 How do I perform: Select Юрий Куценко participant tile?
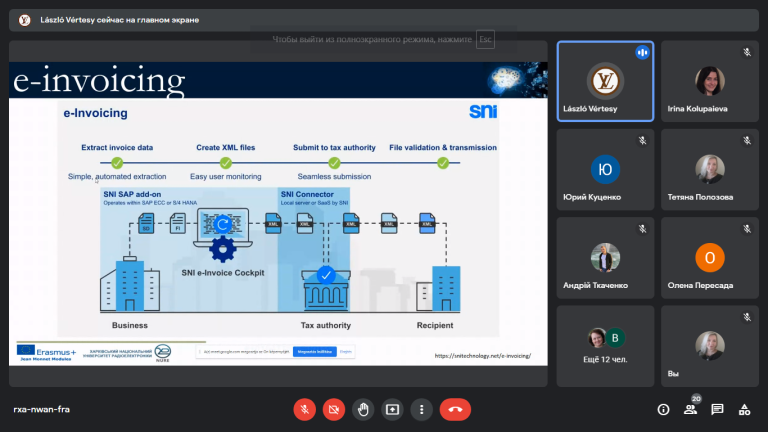tap(605, 169)
